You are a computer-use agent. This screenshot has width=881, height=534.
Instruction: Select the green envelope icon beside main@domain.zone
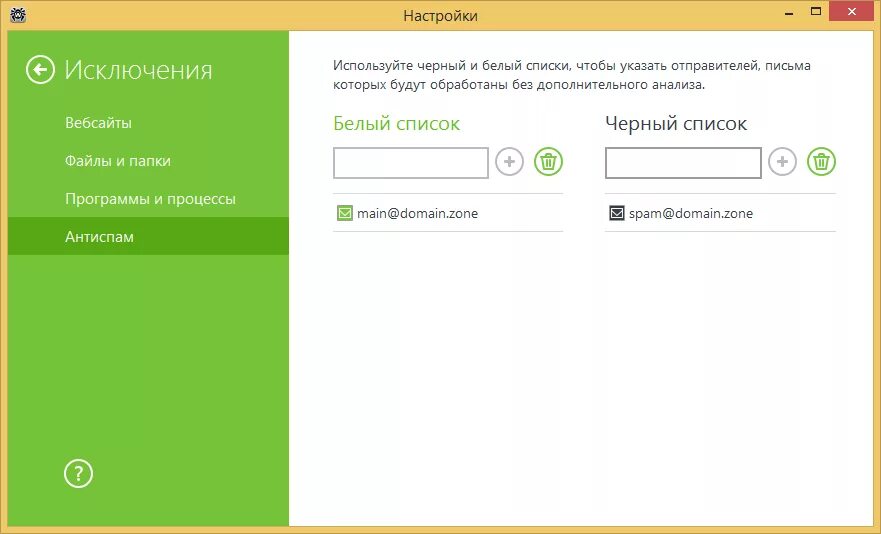tap(344, 214)
